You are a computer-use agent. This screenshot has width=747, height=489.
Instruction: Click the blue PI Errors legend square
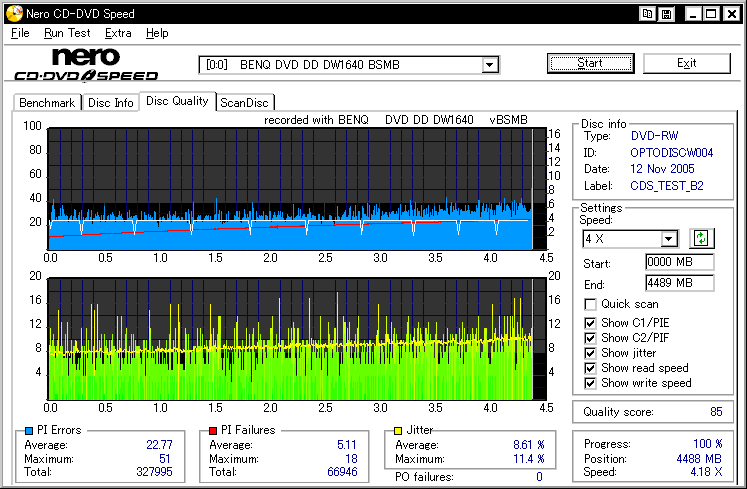click(x=26, y=430)
